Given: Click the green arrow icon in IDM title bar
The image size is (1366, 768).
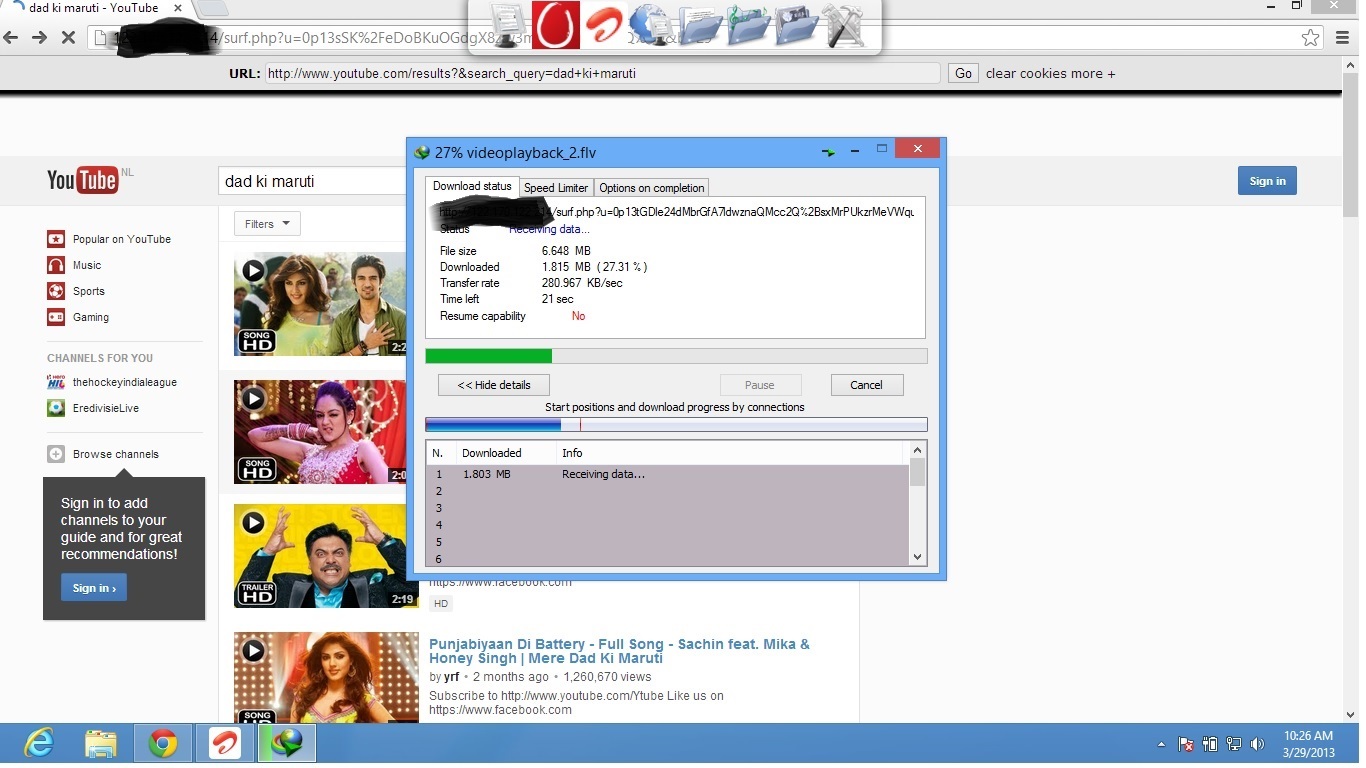Looking at the screenshot, I should click(828, 152).
